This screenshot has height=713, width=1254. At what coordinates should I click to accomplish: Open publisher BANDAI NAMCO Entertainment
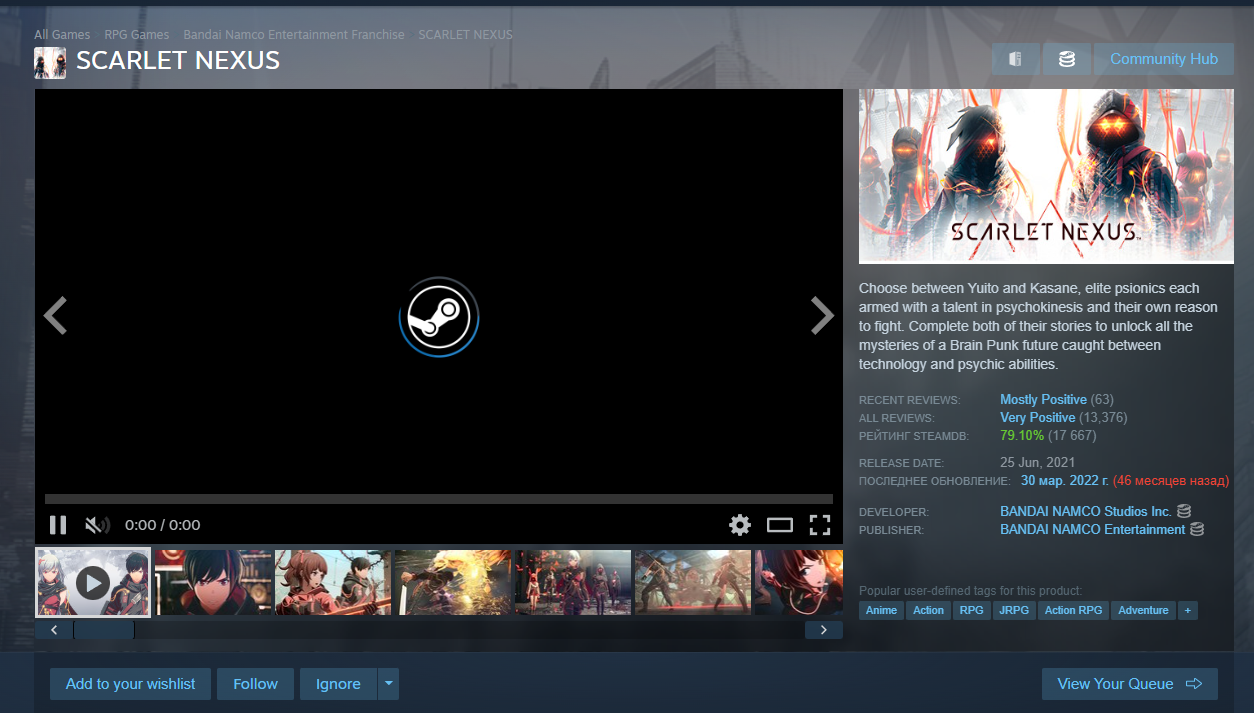pyautogui.click(x=1092, y=529)
